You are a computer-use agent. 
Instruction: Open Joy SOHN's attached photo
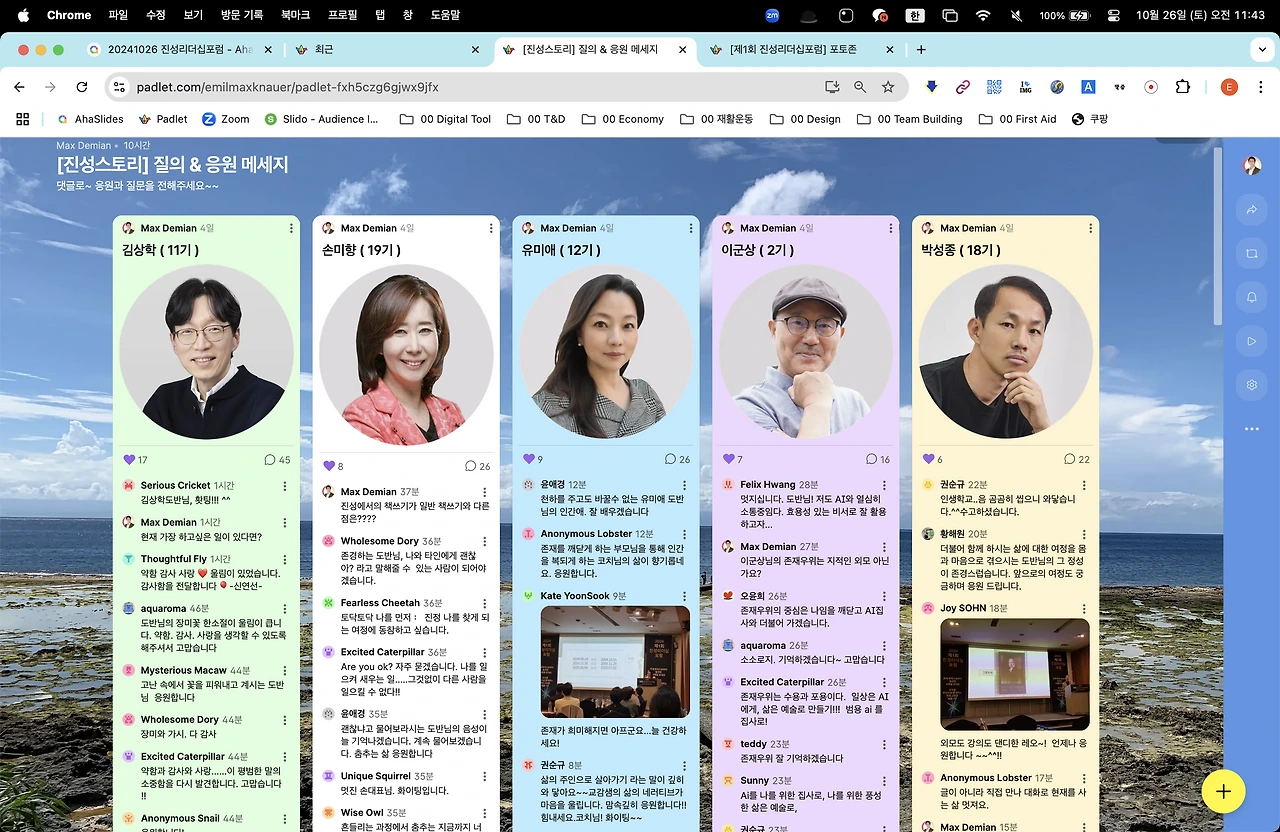click(x=1015, y=675)
